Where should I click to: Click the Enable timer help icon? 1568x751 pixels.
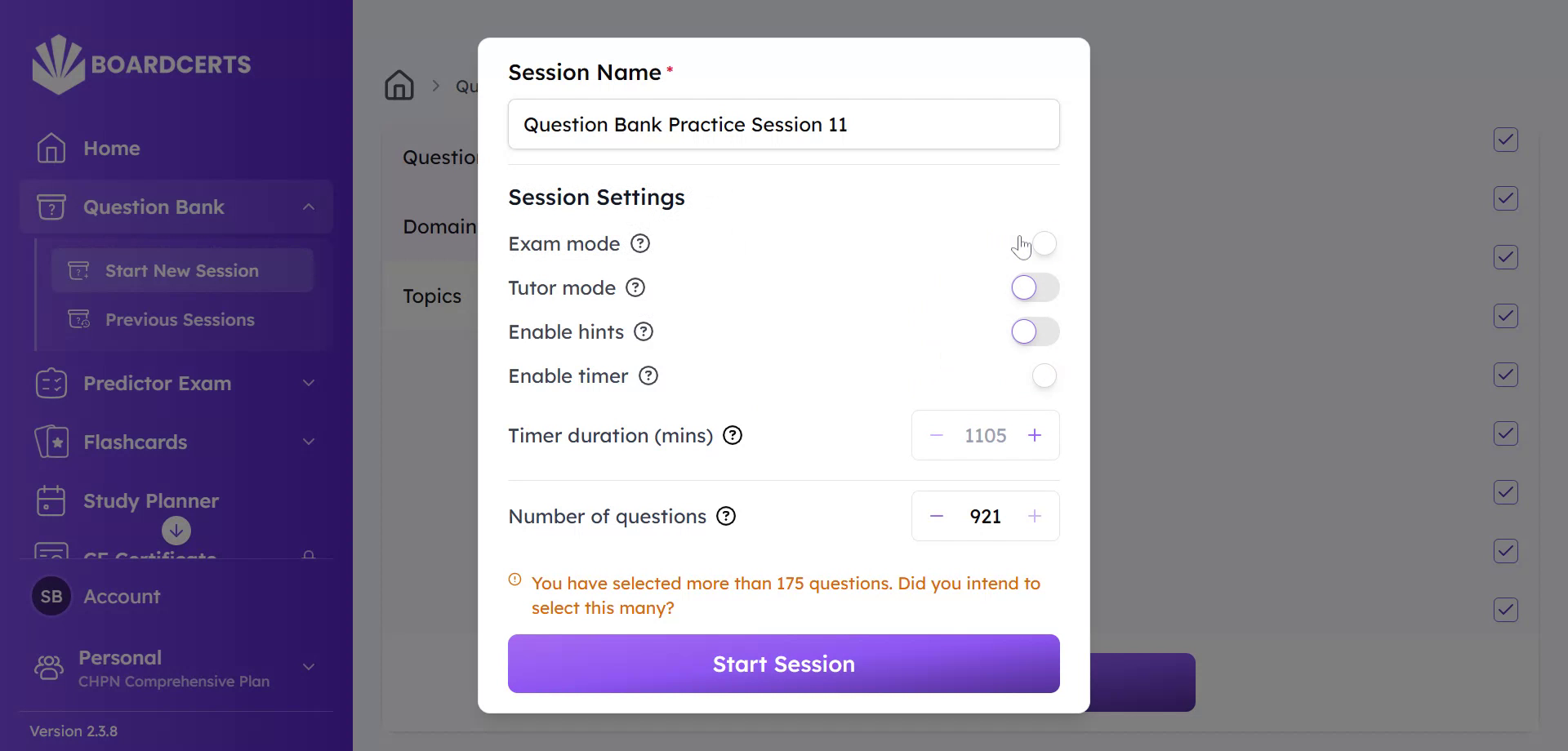click(648, 376)
